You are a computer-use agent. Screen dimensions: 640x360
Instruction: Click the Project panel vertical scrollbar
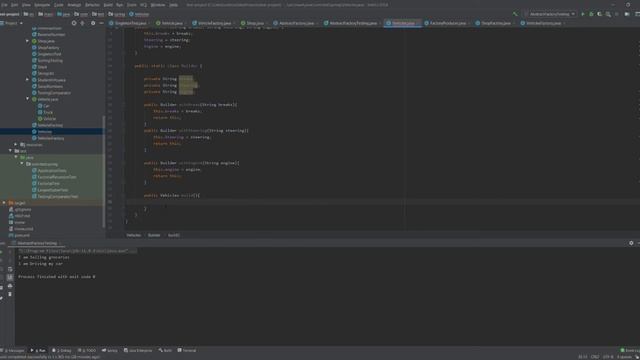pos(104,171)
